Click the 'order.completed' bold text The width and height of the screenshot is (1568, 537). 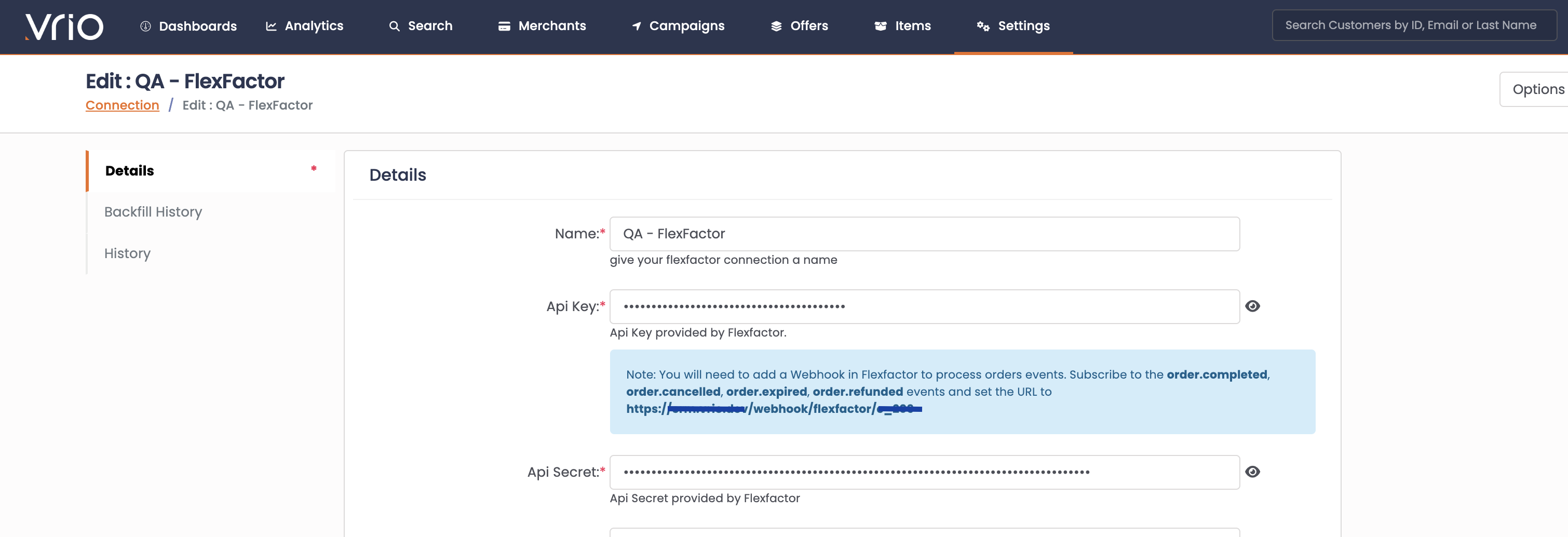click(x=1216, y=374)
